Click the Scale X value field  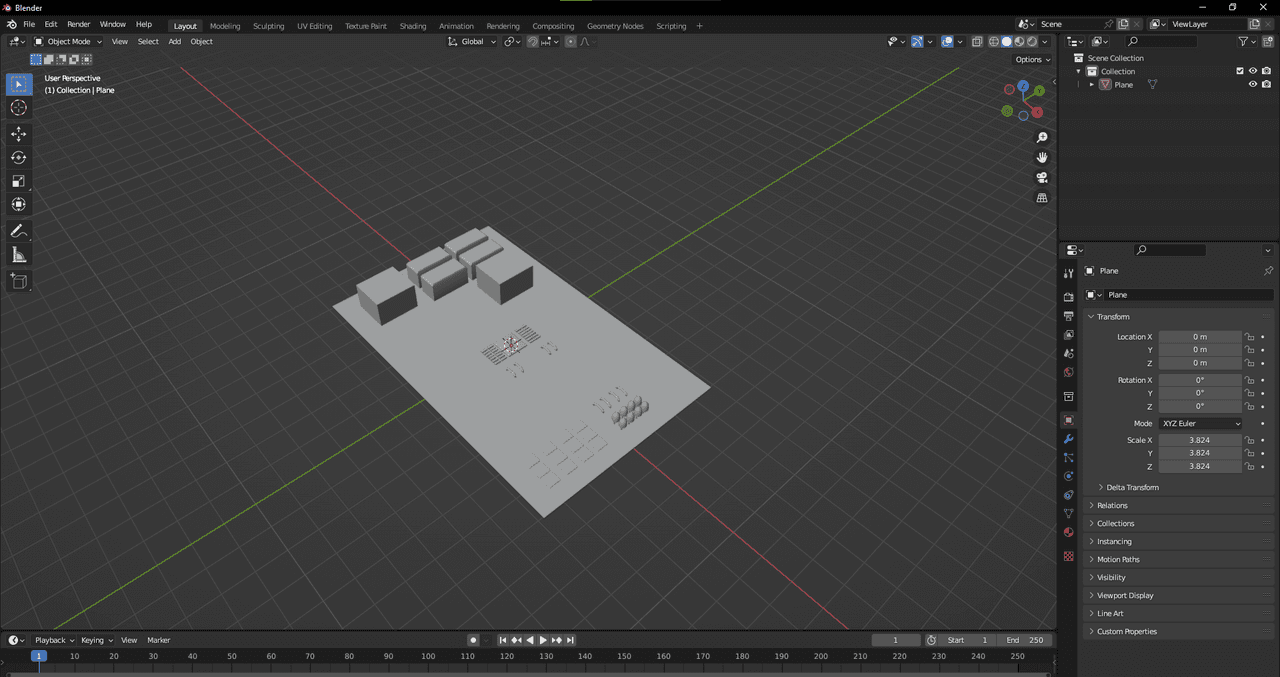1199,440
